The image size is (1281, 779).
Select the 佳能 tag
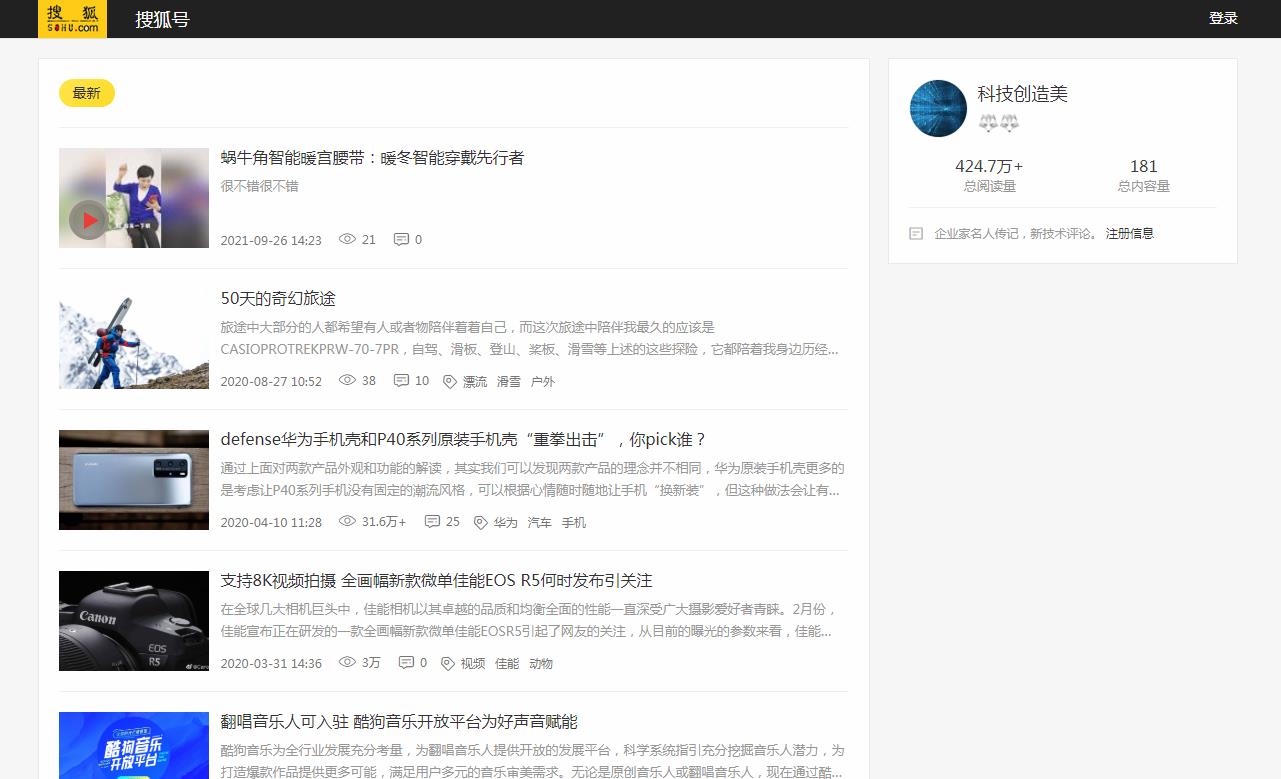point(507,663)
